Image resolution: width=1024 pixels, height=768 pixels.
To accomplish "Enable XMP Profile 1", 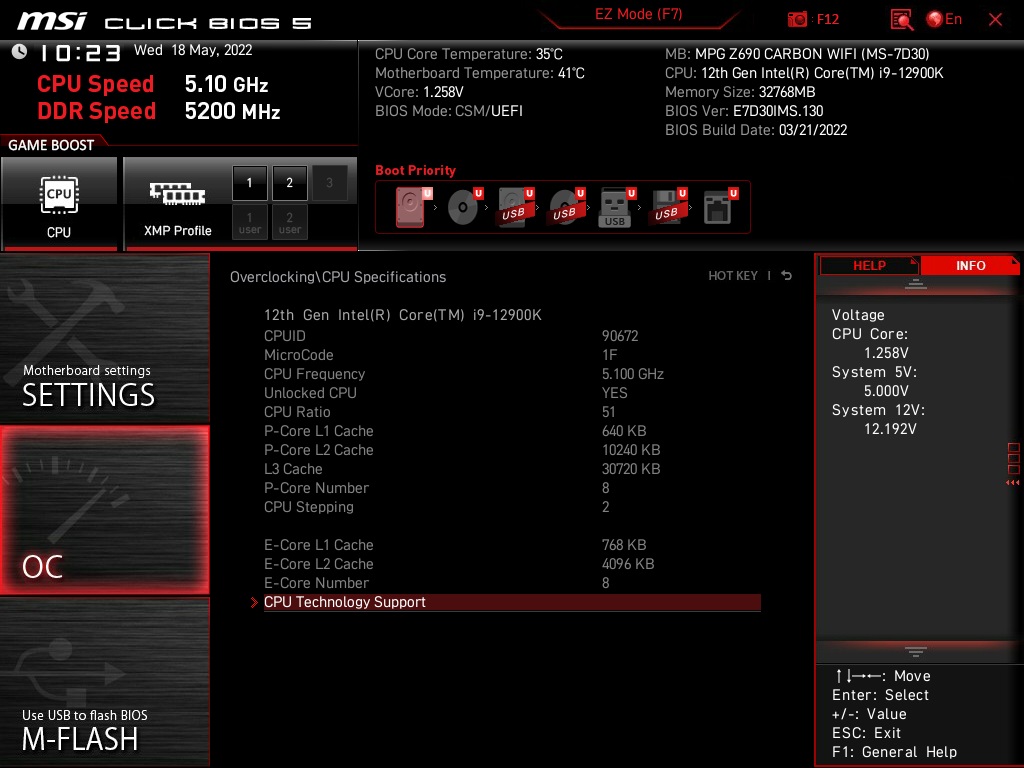I will tap(249, 183).
